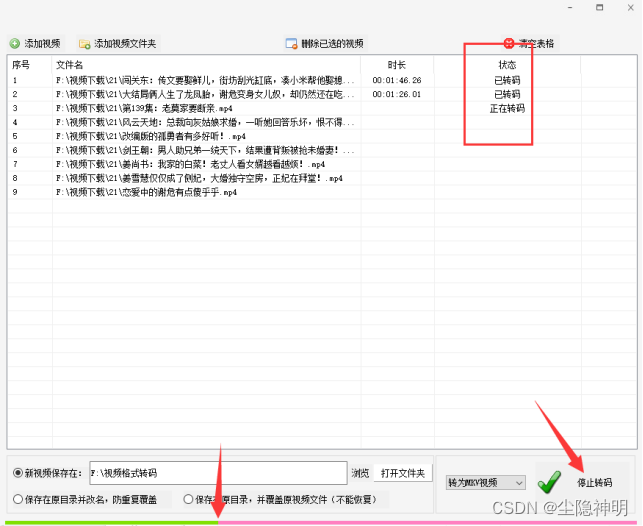The width and height of the screenshot is (643, 526).
Task: Click the green transcoding progress bar
Action: 111,523
